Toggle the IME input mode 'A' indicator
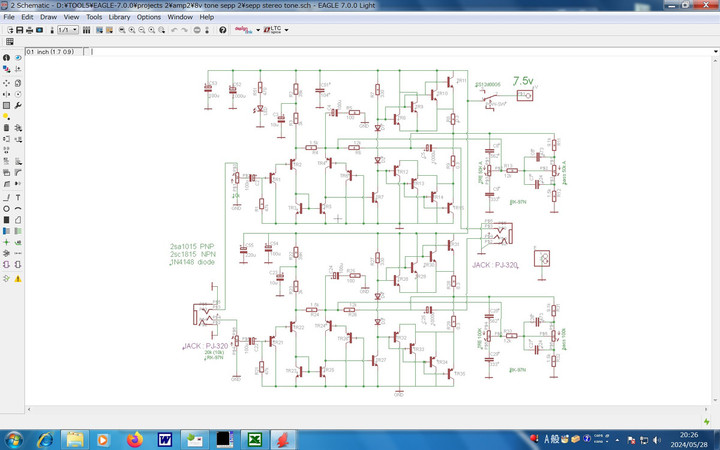Screen dimensions: 720x450 (x=547, y=439)
